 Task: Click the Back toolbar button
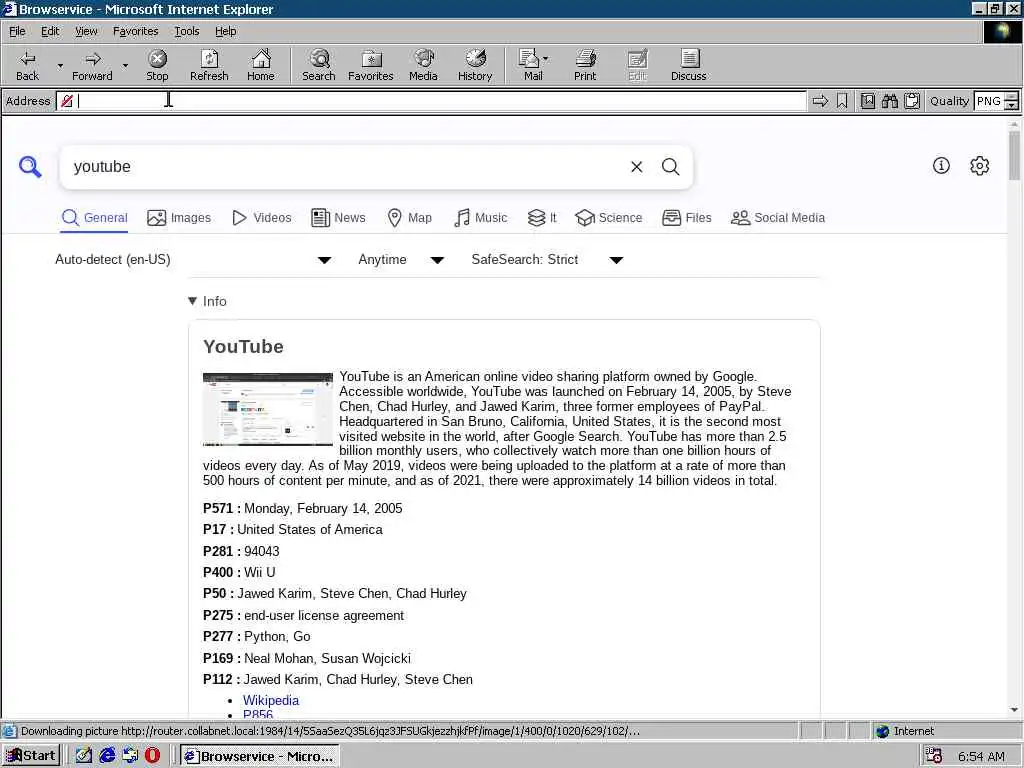coord(27,65)
